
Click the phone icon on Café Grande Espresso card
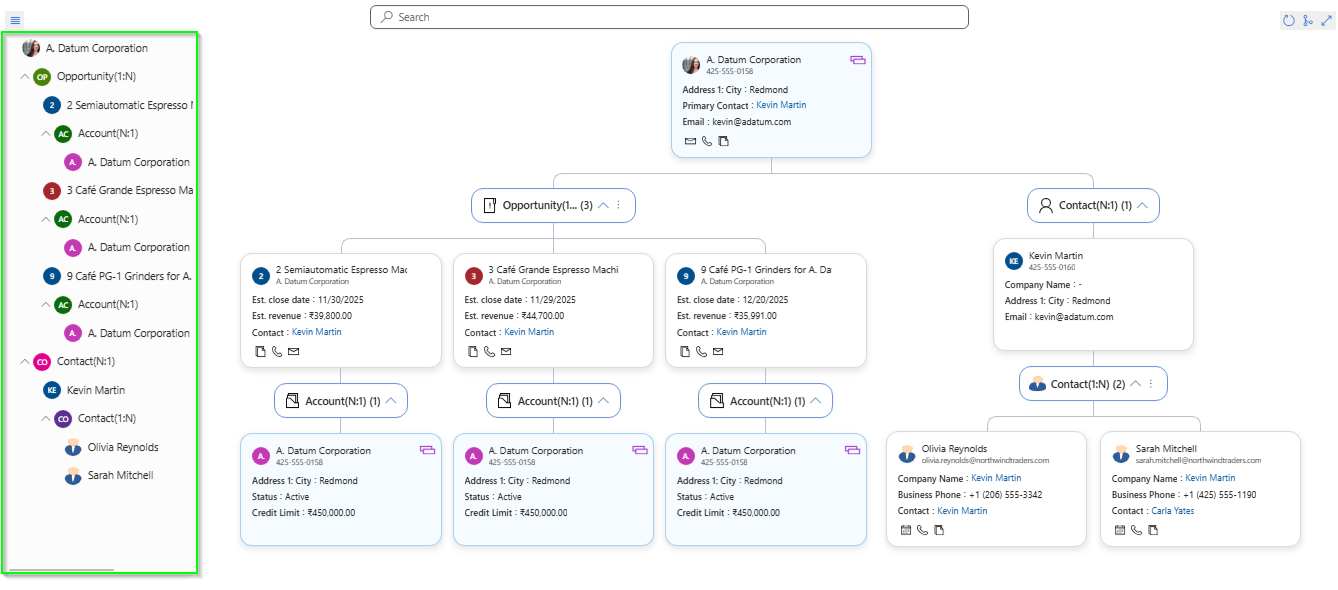488,351
